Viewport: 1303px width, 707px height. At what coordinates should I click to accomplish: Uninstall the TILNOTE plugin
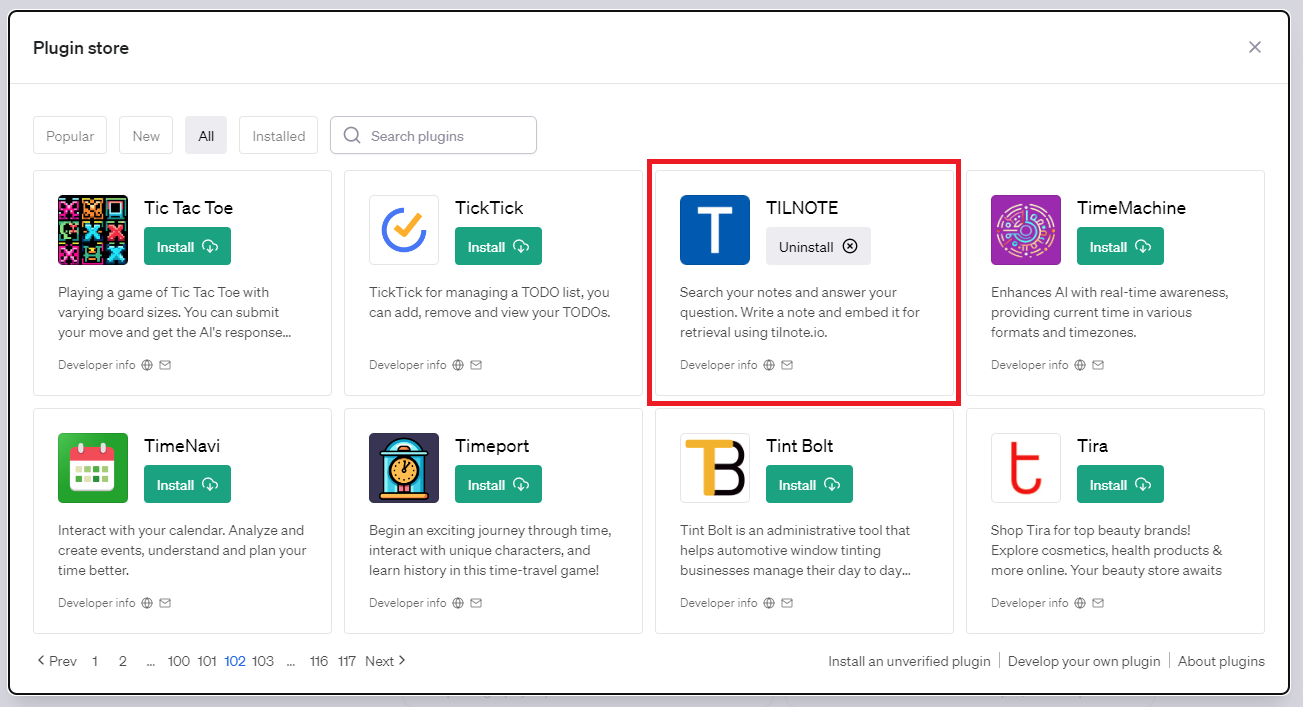(818, 247)
